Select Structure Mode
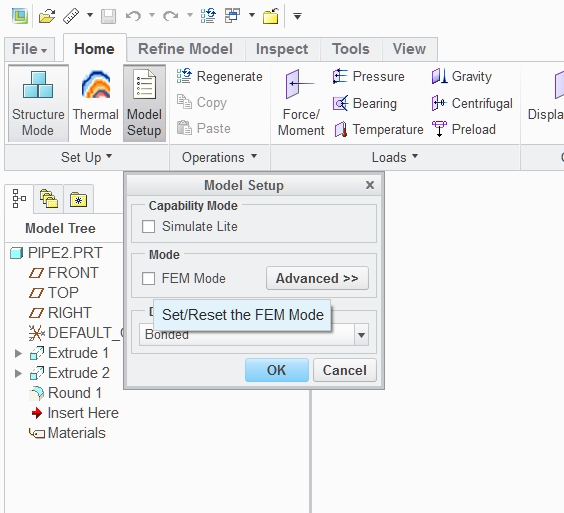The image size is (564, 513). tap(38, 104)
